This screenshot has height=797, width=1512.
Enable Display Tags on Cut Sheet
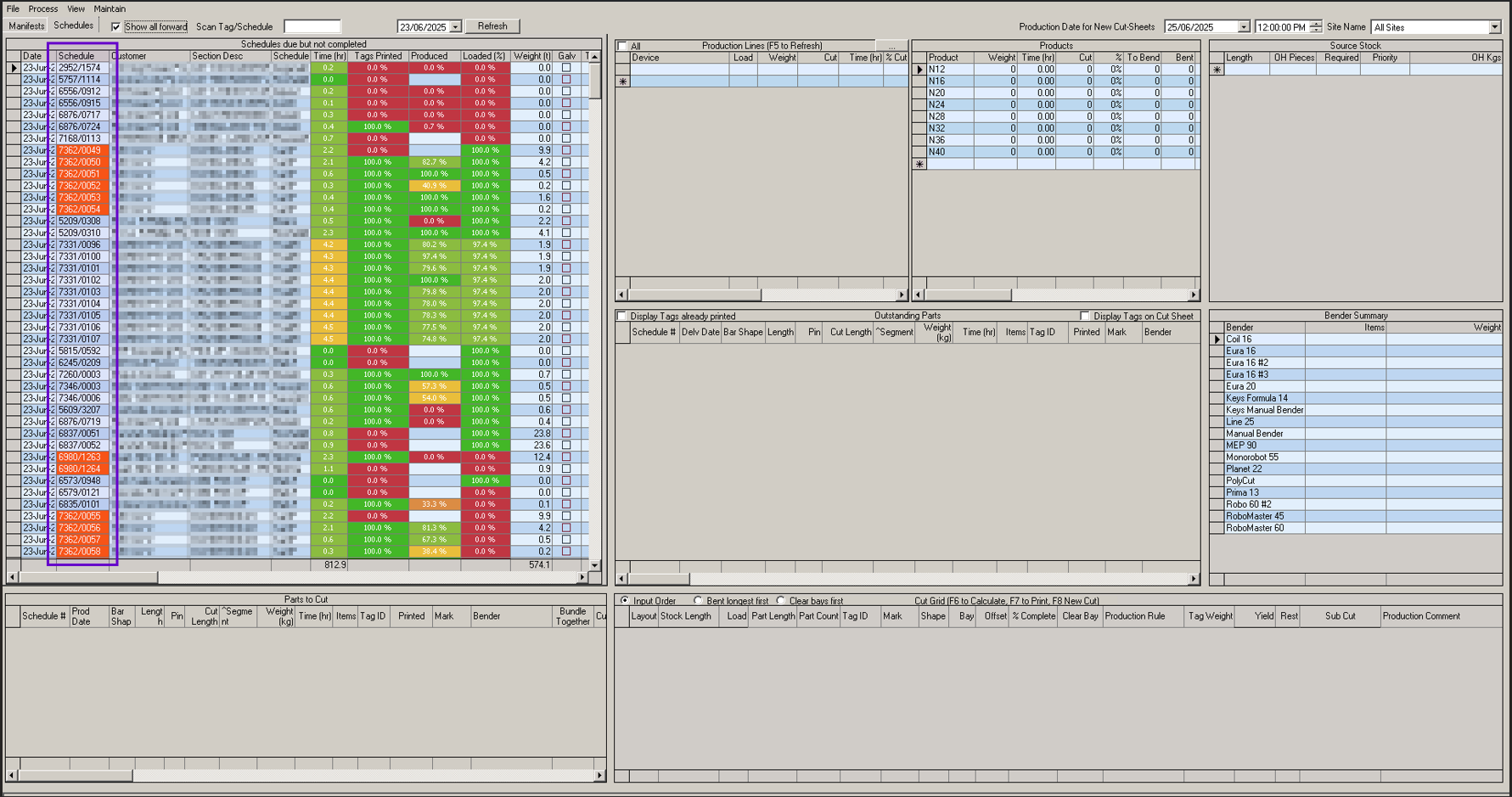(1085, 316)
